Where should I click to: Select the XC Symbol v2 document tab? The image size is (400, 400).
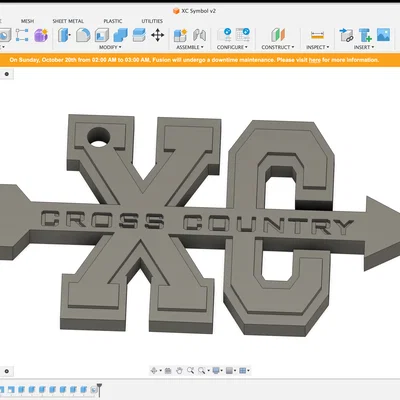[198, 11]
